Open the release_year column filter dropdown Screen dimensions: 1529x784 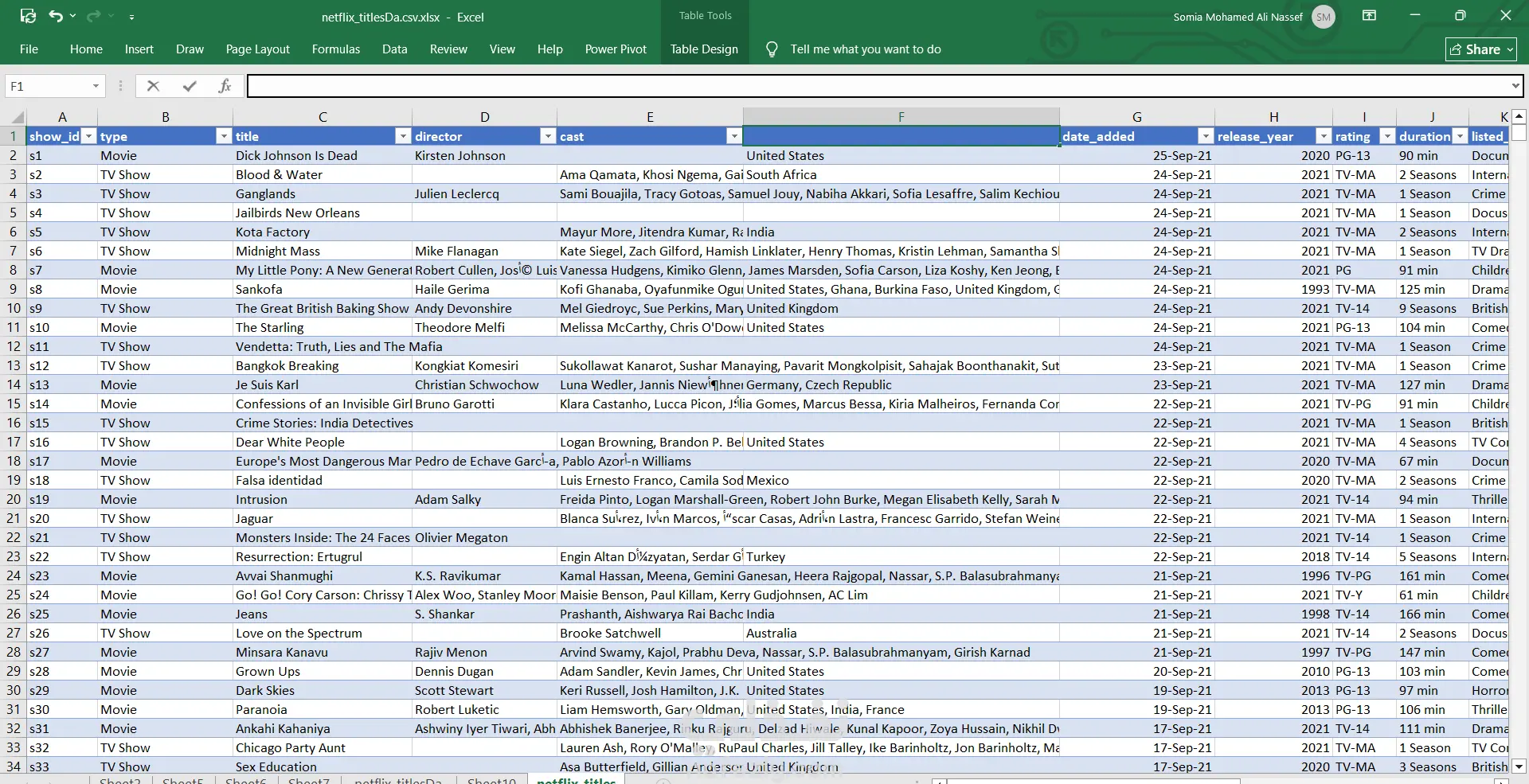[x=1324, y=137]
